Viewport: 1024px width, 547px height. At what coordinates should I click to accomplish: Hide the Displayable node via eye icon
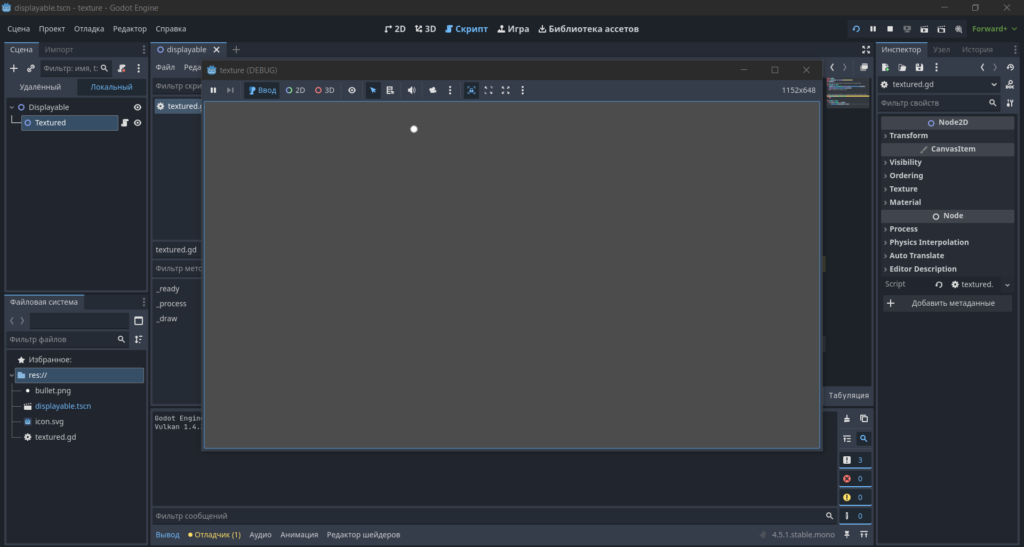click(x=137, y=107)
